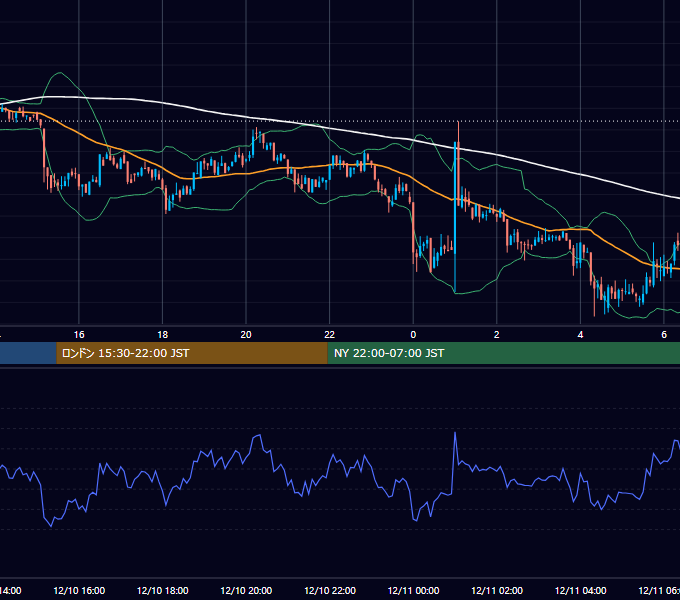Click the oscillator peak near 01:00
The height and width of the screenshot is (600, 680).
[x=455, y=433]
